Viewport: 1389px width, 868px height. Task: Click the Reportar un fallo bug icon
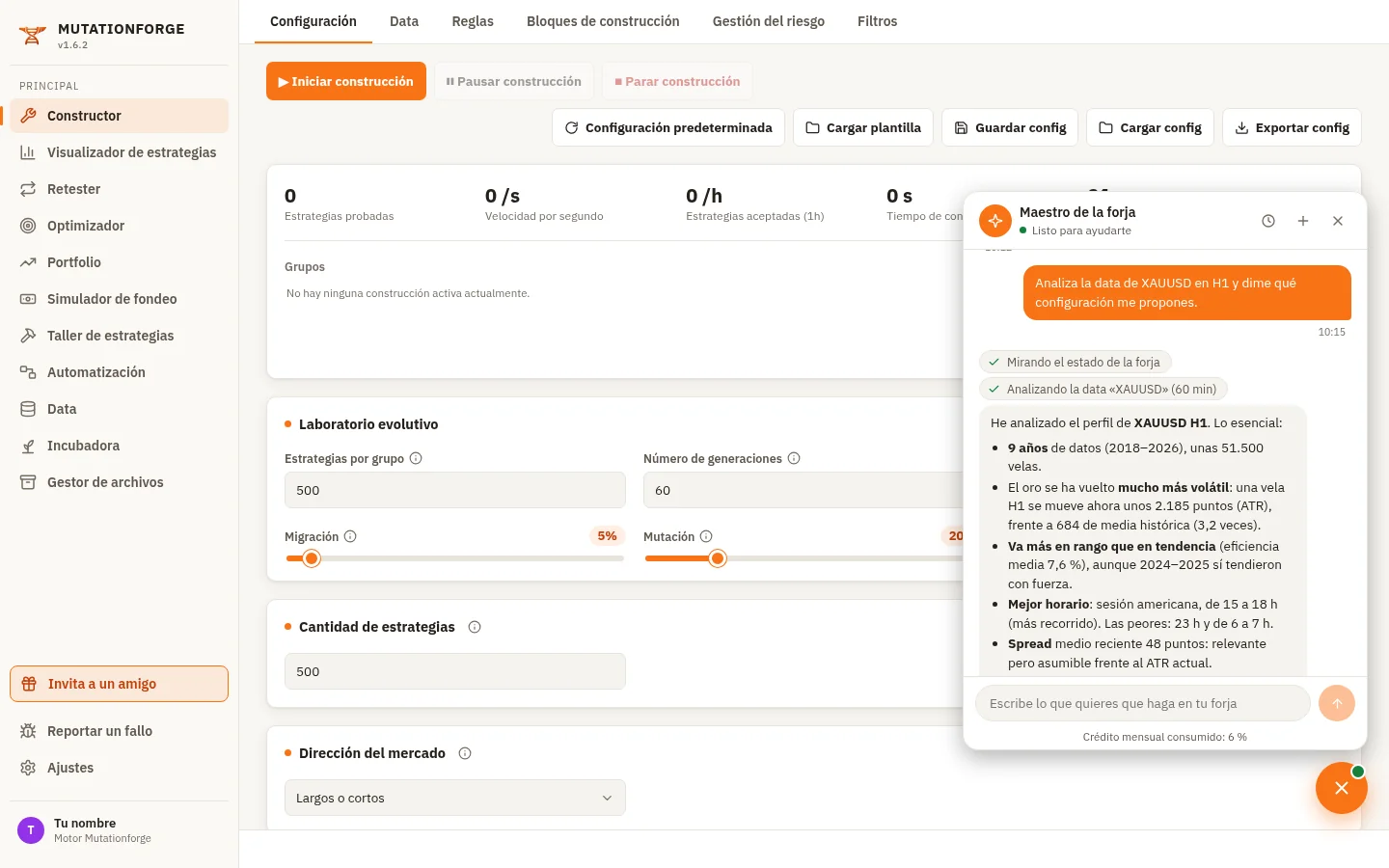pyautogui.click(x=28, y=731)
